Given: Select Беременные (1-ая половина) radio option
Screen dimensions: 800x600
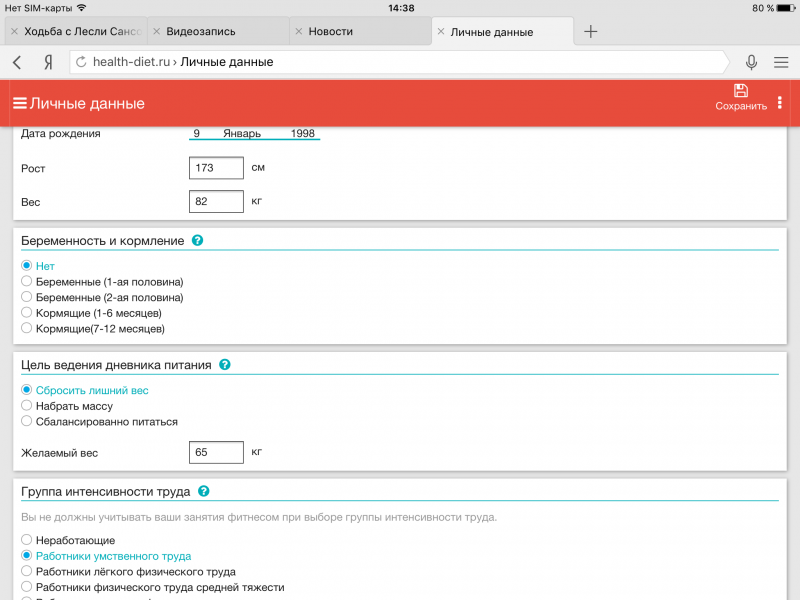Looking at the screenshot, I should click(x=27, y=282).
